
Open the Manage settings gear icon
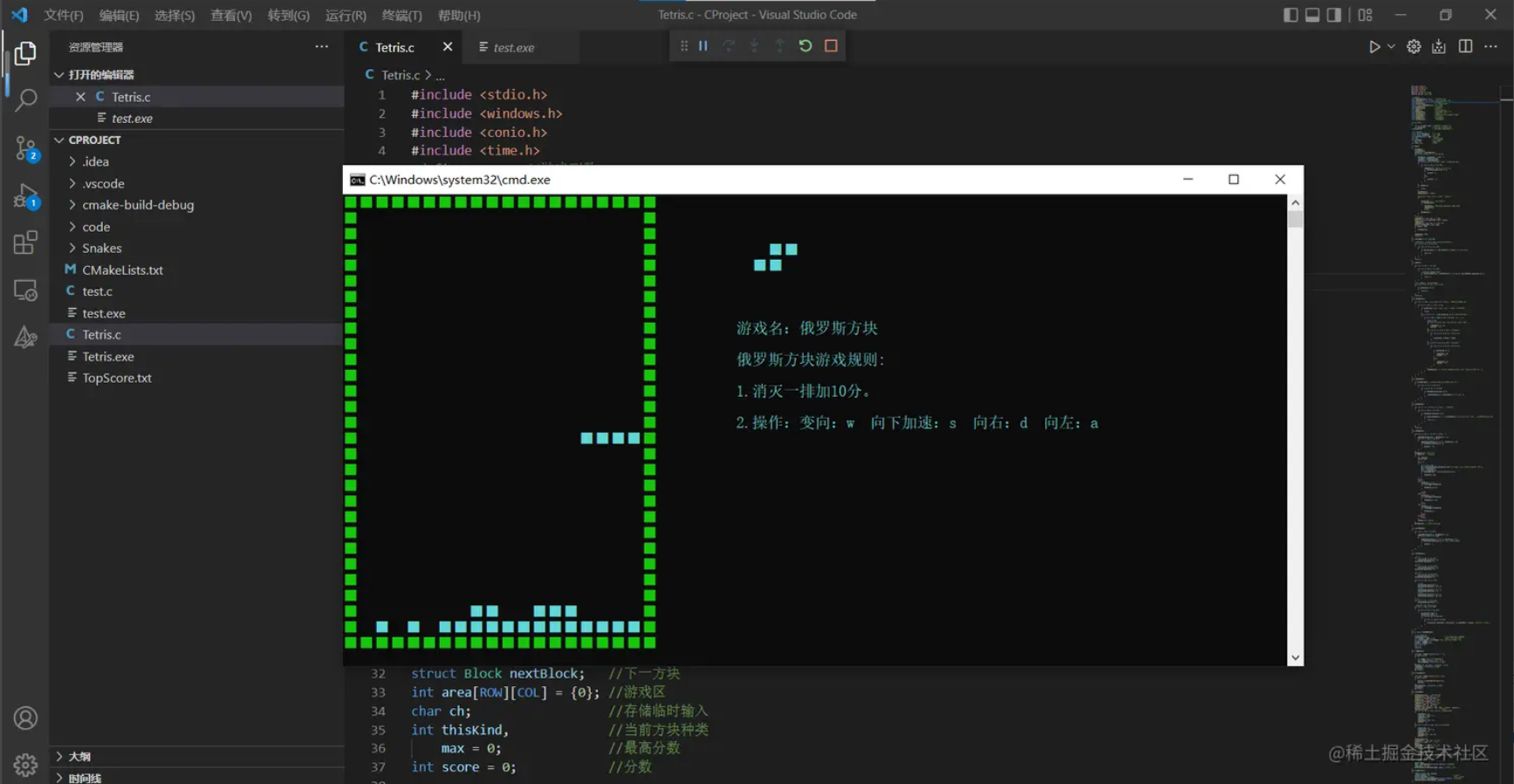point(25,765)
